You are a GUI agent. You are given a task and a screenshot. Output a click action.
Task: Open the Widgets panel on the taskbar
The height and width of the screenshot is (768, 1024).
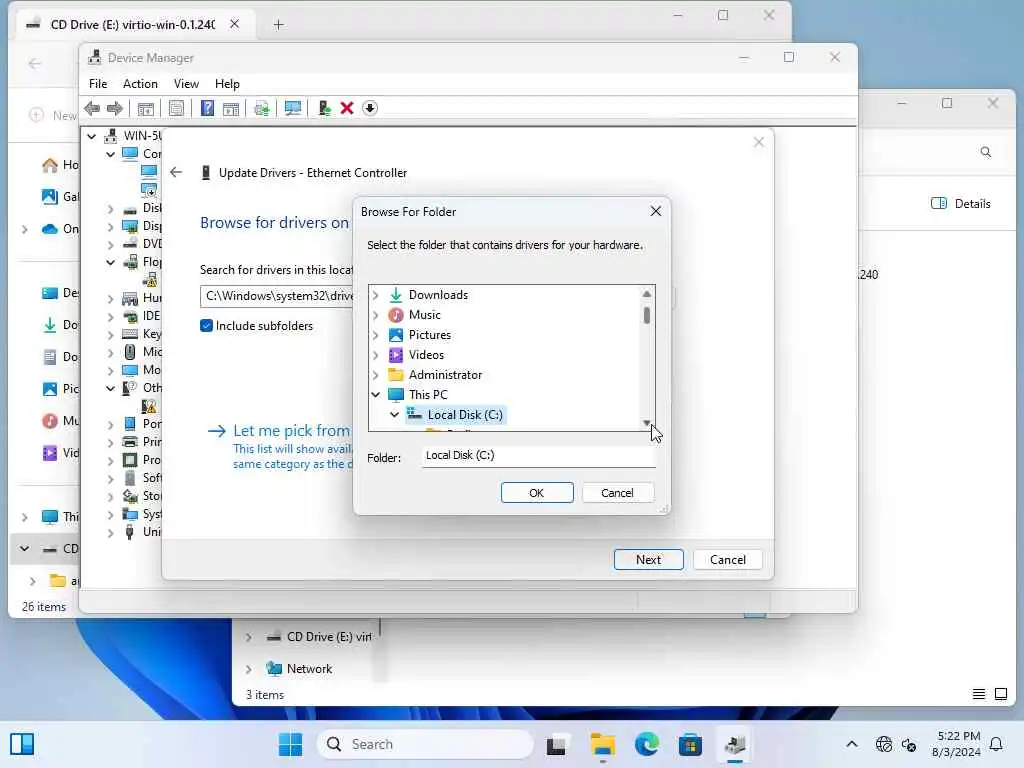[x=22, y=744]
